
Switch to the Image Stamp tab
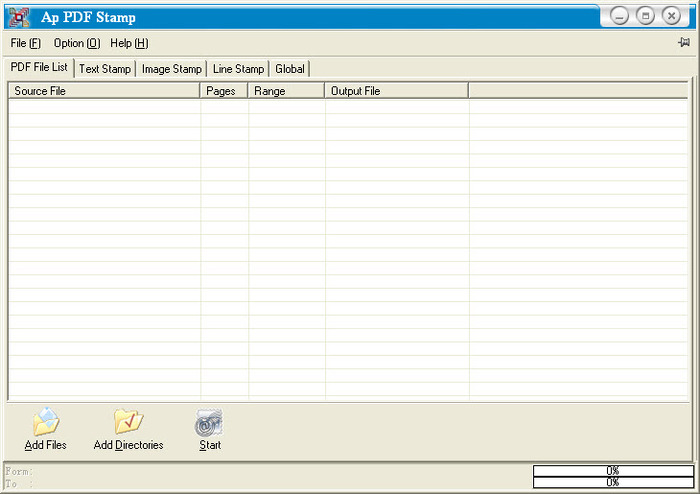coord(171,69)
